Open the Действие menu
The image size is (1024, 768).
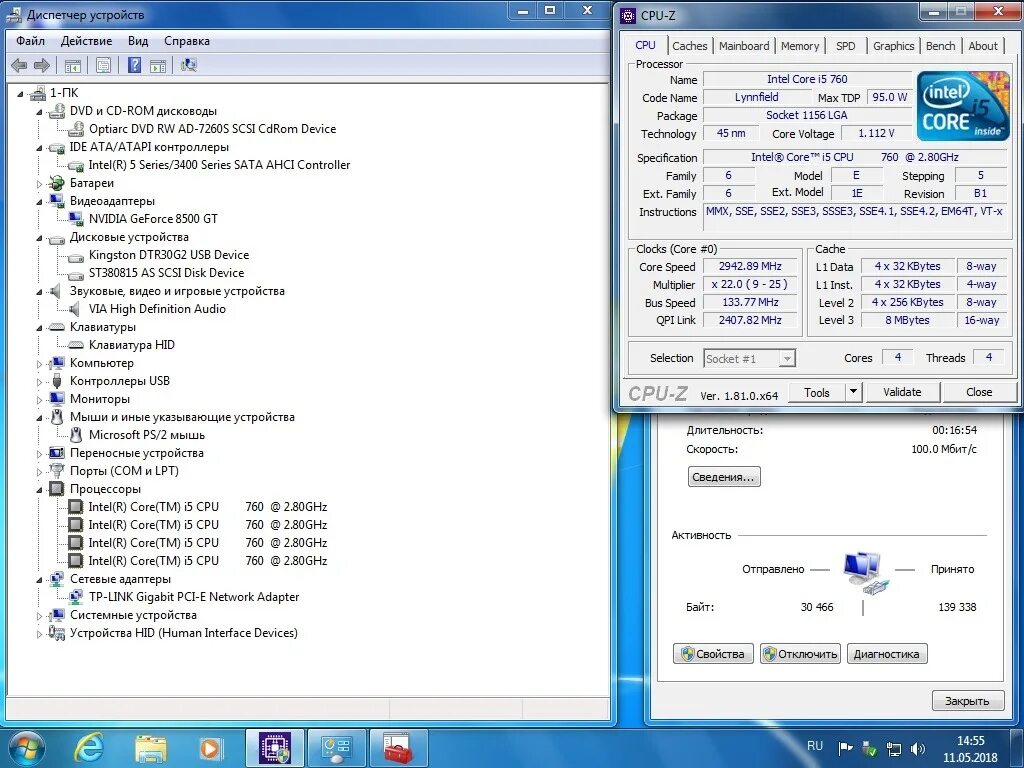(86, 41)
